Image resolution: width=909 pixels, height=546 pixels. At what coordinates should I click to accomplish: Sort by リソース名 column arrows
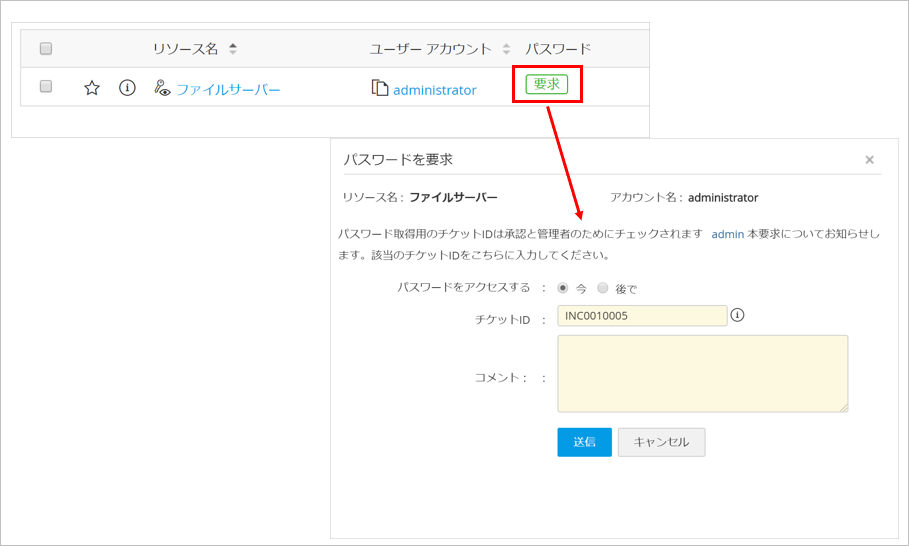click(232, 49)
